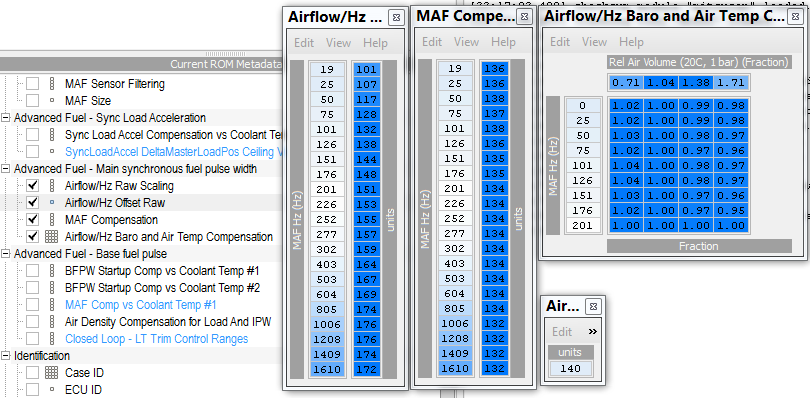The height and width of the screenshot is (398, 810).
Task: Select MAF Comp vs Coolant Temp #1 link
Action: pos(141,304)
